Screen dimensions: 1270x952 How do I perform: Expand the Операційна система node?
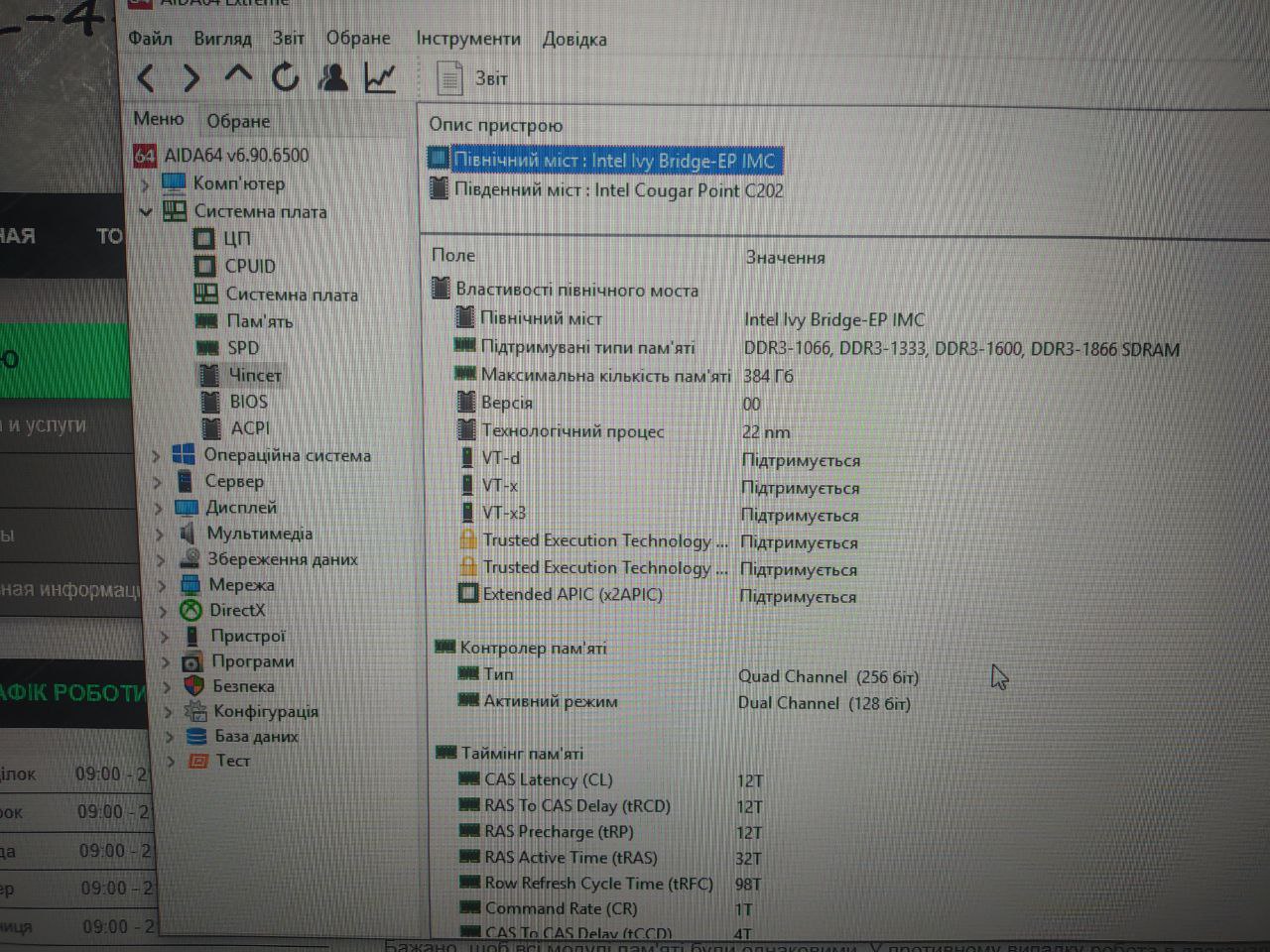[x=156, y=456]
